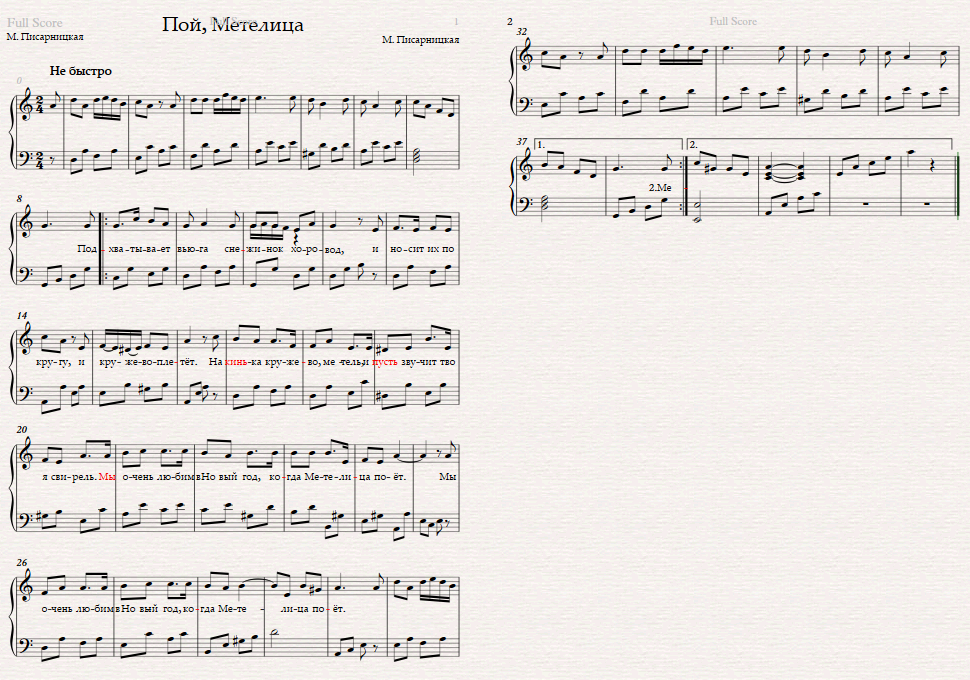970x680 pixels.
Task: Select the red lyric syllable "пусть"
Action: pyautogui.click(x=385, y=361)
